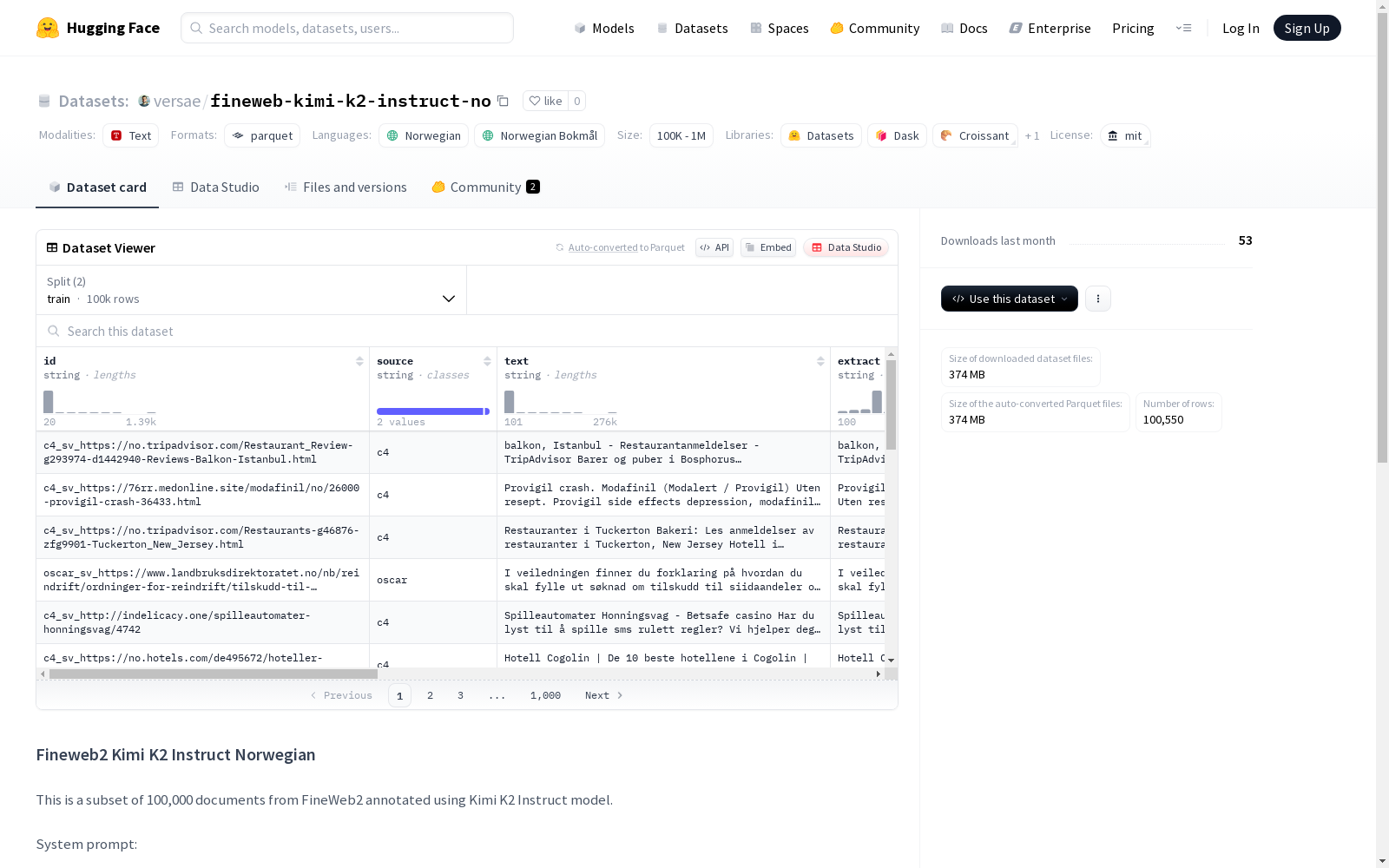1389x868 pixels.
Task: Click the versae owner link
Action: [x=177, y=101]
